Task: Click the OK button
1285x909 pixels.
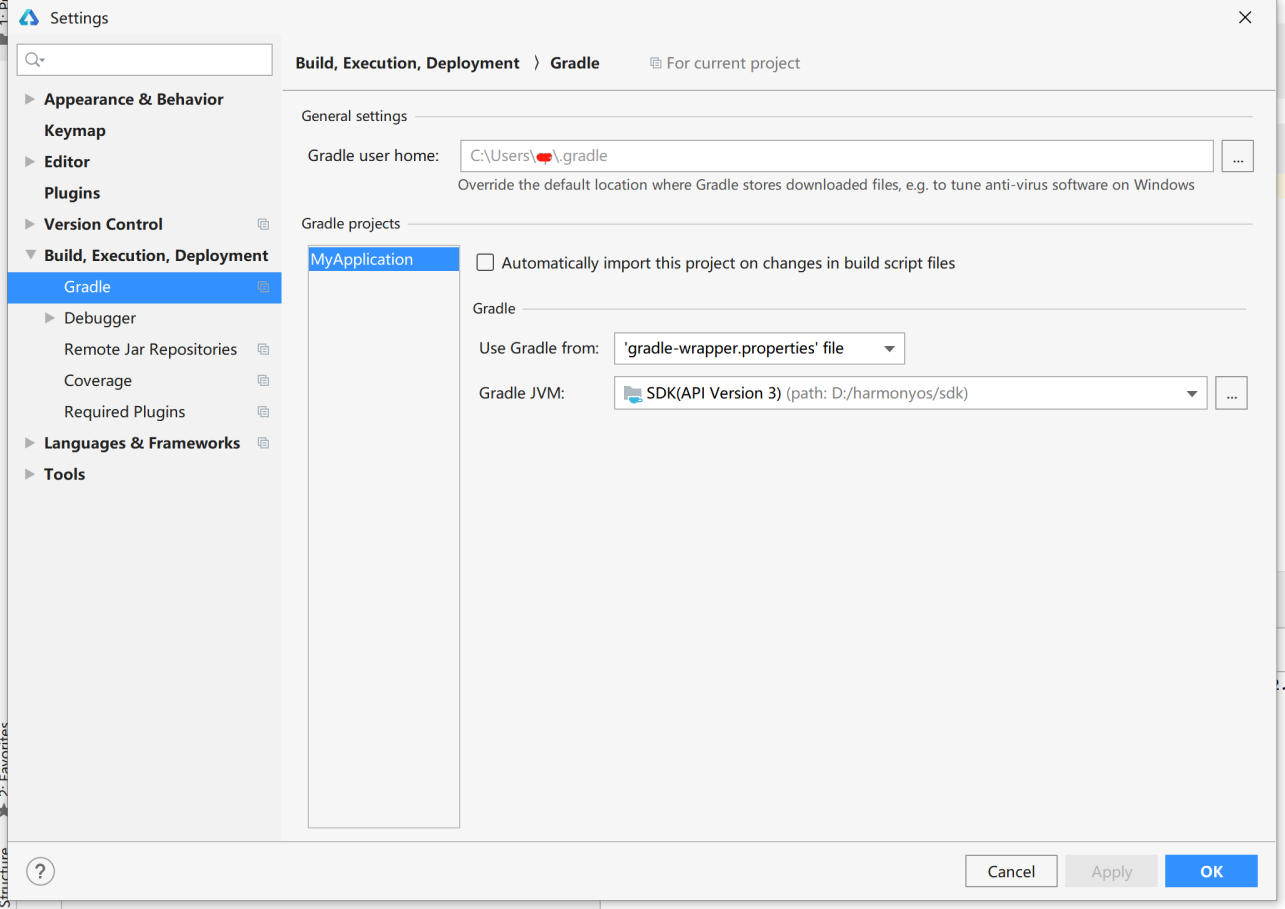Action: (1211, 871)
